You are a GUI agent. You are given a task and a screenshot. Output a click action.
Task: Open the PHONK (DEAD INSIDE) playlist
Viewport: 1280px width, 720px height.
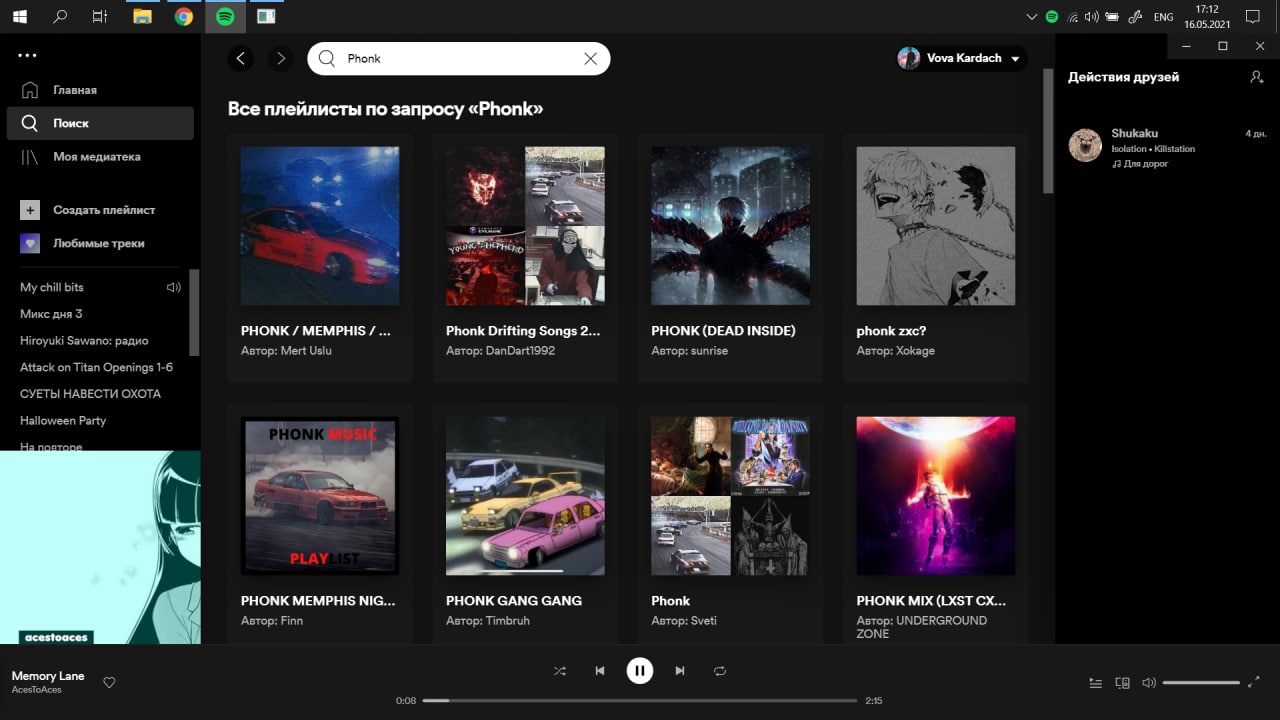click(x=730, y=257)
